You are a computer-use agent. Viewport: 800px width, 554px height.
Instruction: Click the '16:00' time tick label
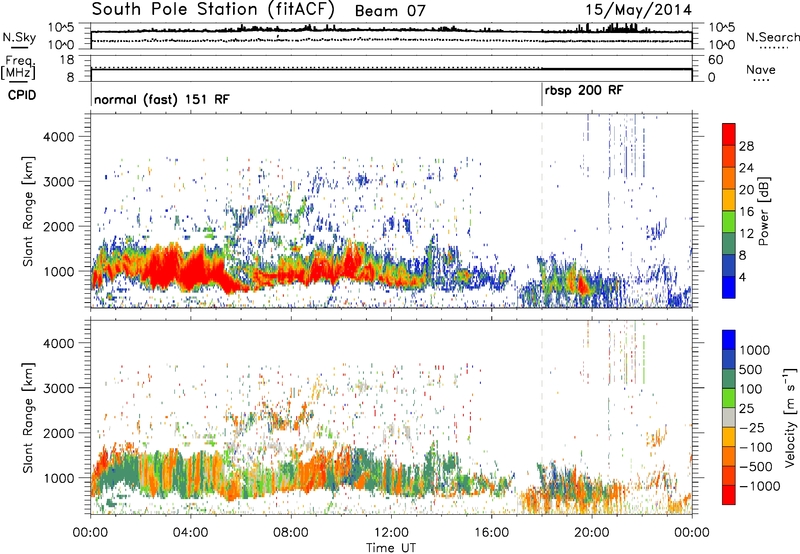click(491, 533)
